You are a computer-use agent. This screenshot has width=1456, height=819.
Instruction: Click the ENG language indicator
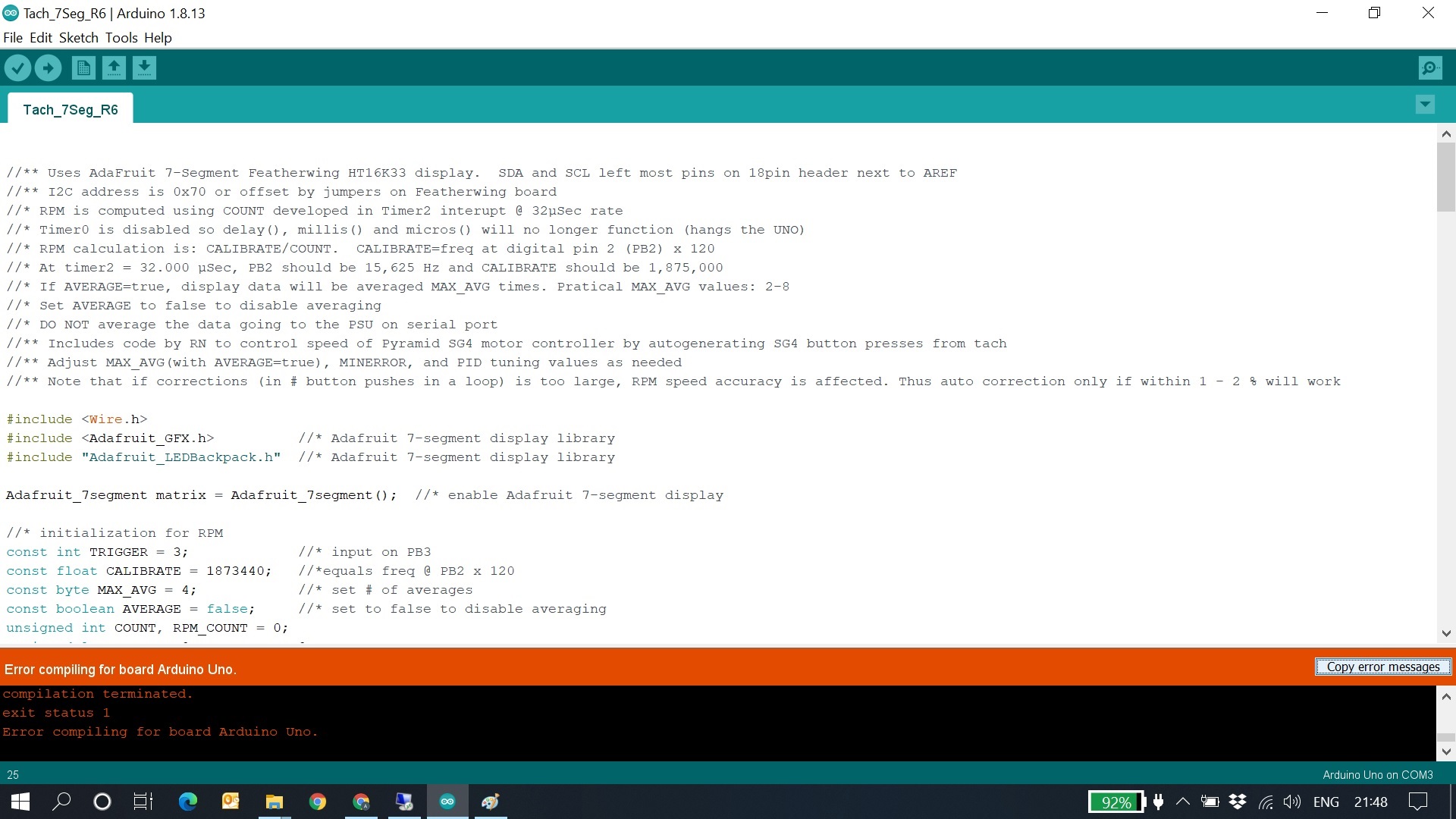tap(1326, 802)
